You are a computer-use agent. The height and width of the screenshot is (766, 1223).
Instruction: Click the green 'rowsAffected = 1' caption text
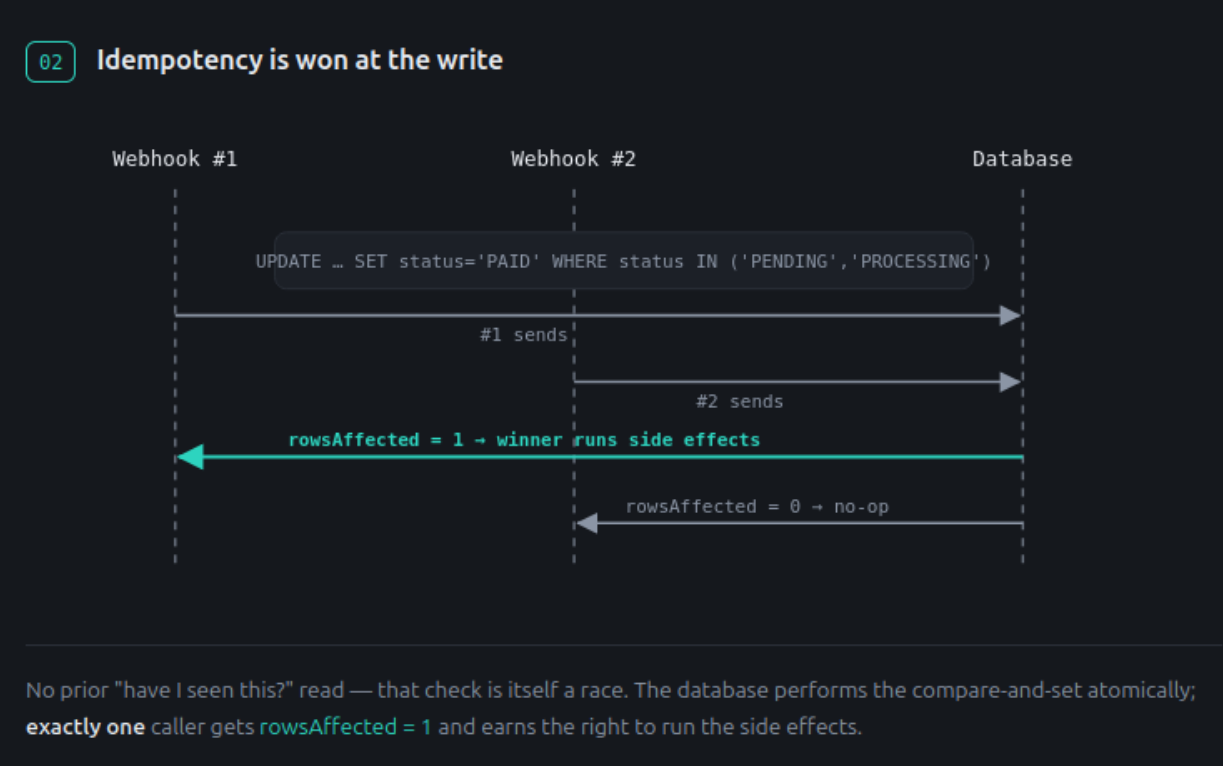(x=346, y=727)
